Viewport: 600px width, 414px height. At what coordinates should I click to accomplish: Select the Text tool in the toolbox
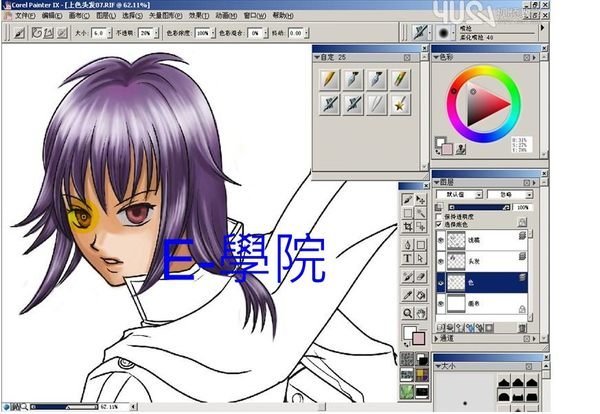408,258
